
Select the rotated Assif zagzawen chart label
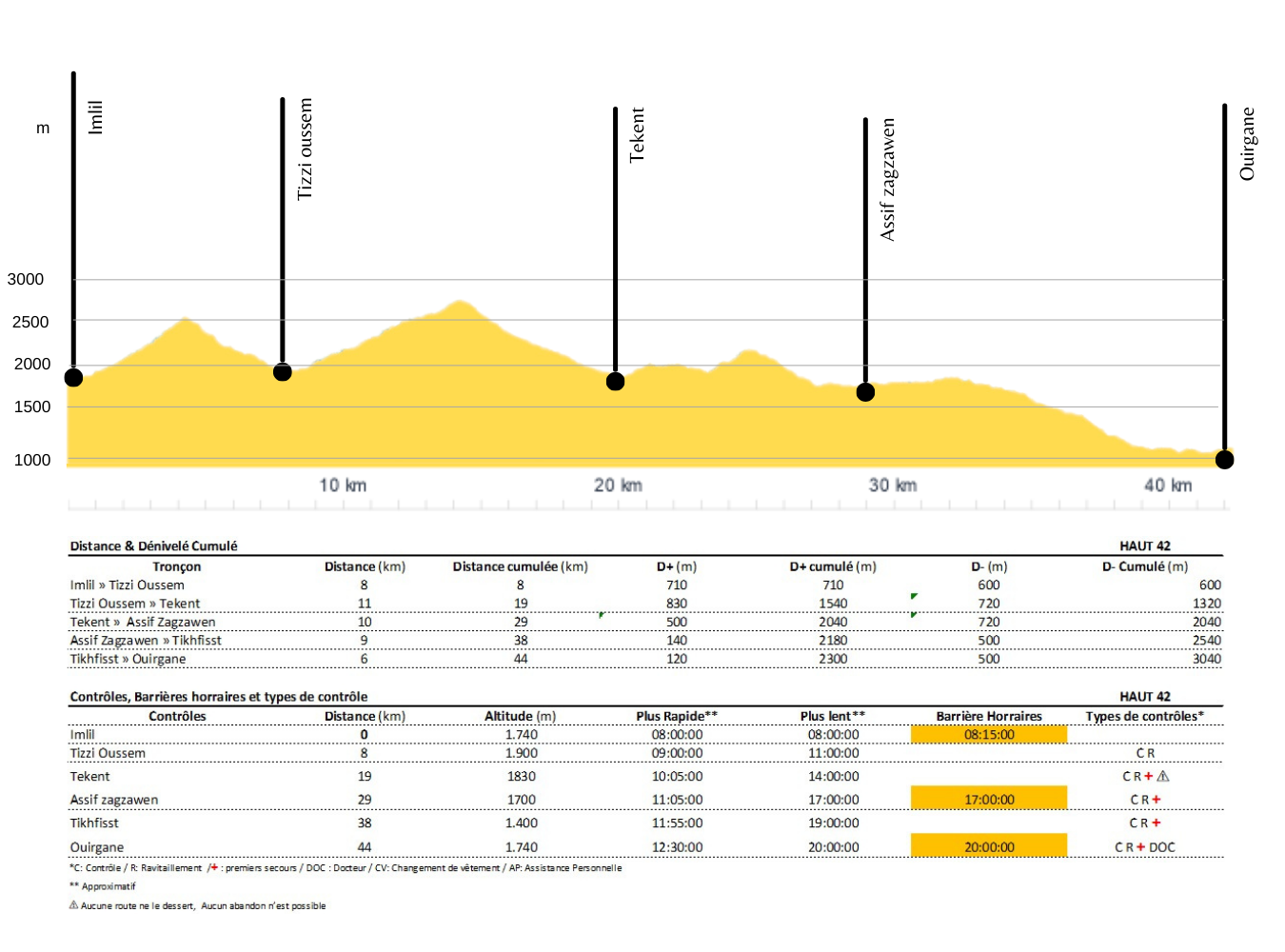(887, 179)
